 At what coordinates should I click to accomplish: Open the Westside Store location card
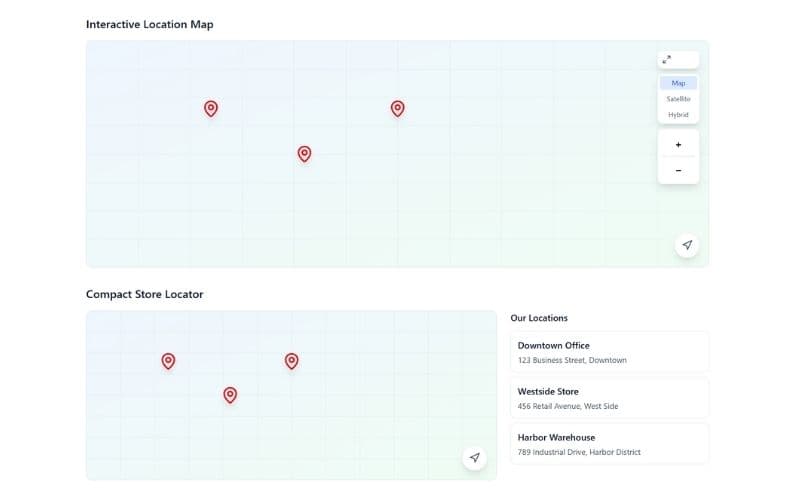609,398
